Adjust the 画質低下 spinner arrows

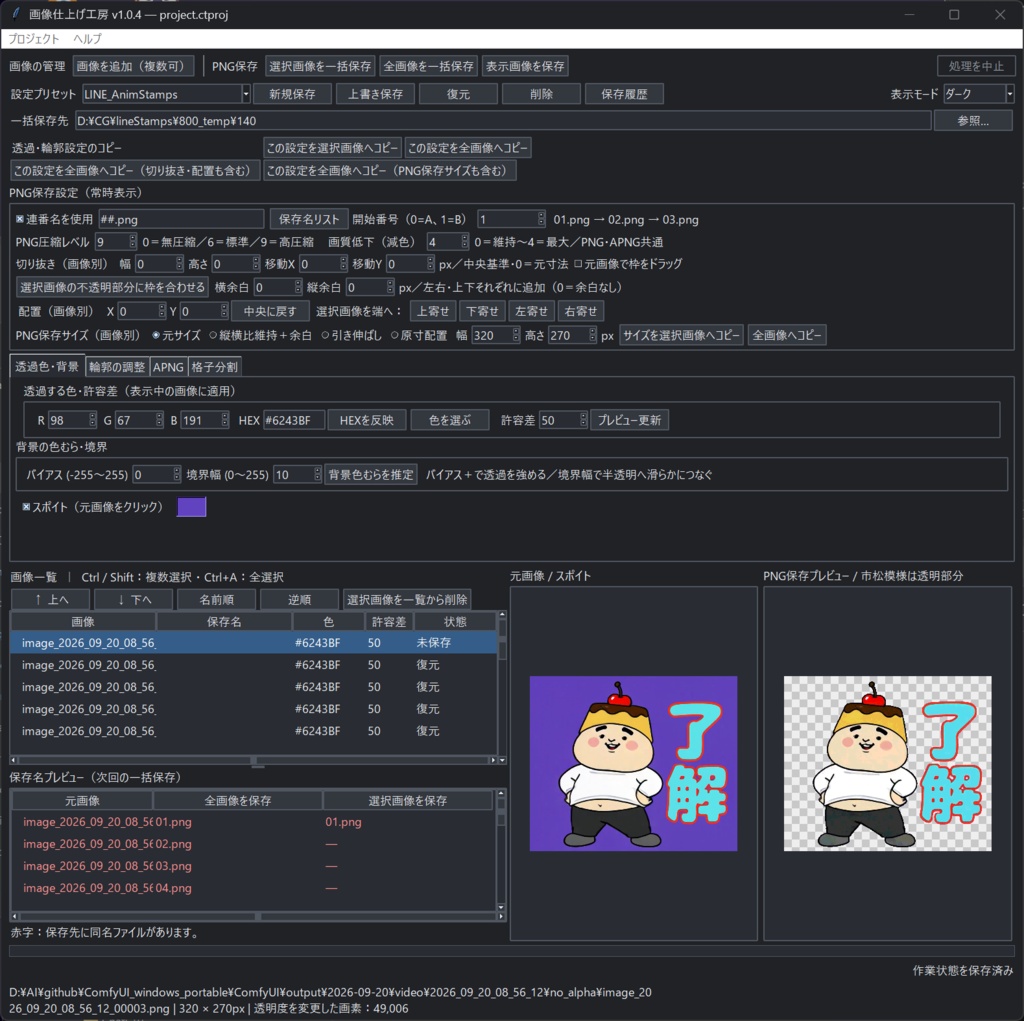pyautogui.click(x=464, y=242)
